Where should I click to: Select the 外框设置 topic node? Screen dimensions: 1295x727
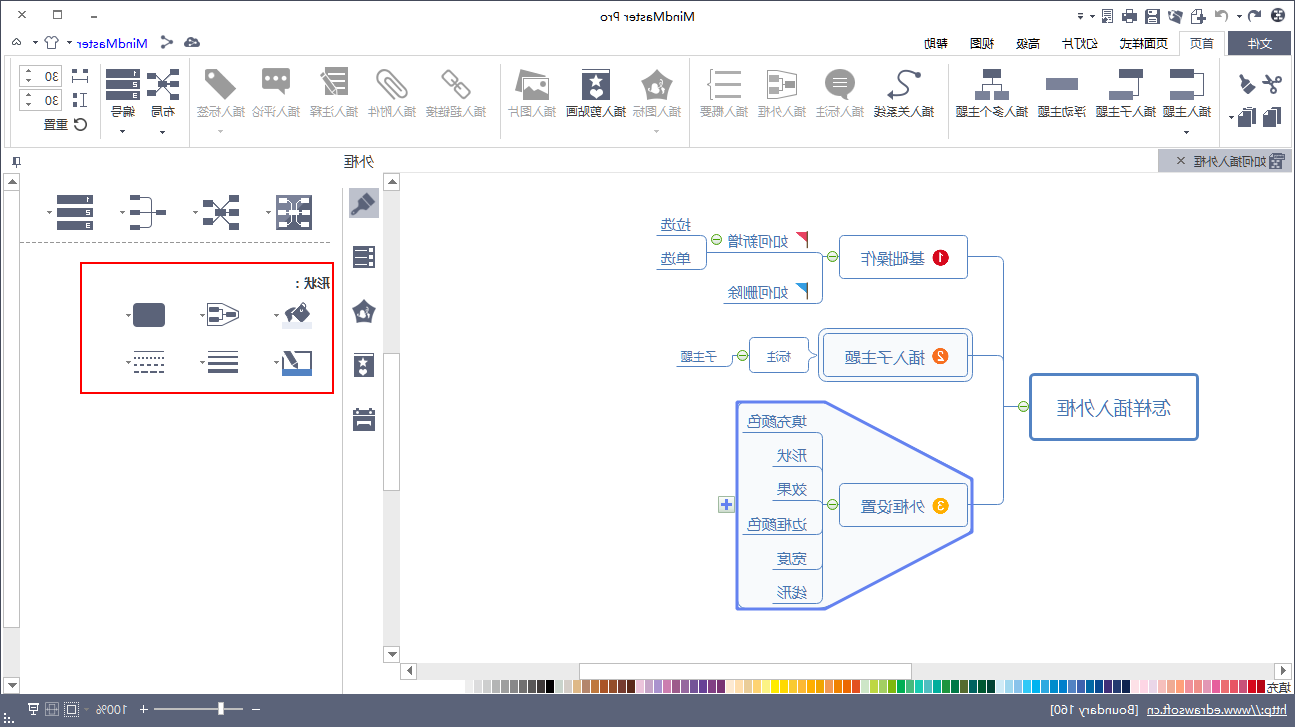(904, 505)
